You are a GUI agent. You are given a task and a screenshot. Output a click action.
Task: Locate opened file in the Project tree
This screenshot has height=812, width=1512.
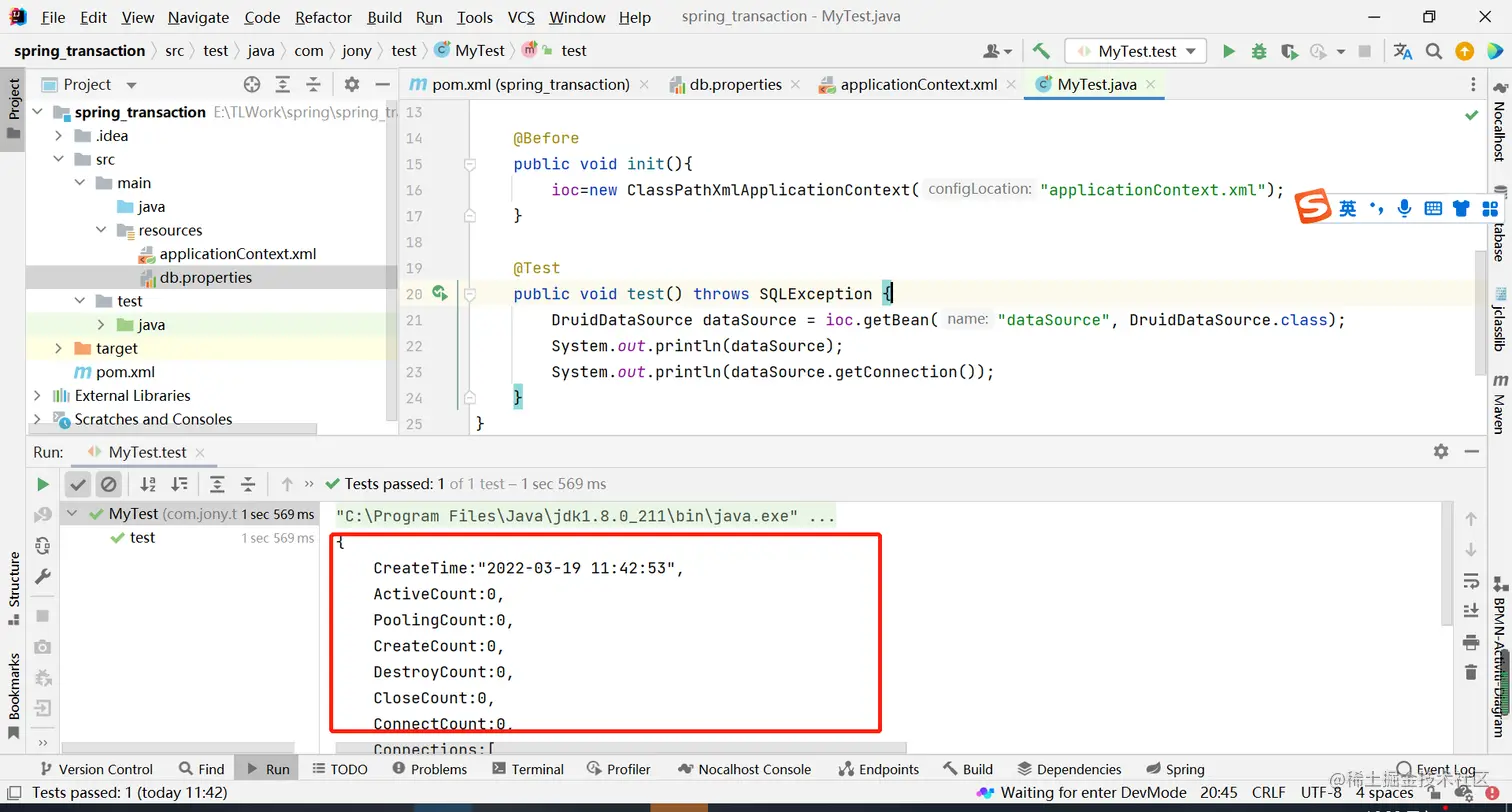252,85
